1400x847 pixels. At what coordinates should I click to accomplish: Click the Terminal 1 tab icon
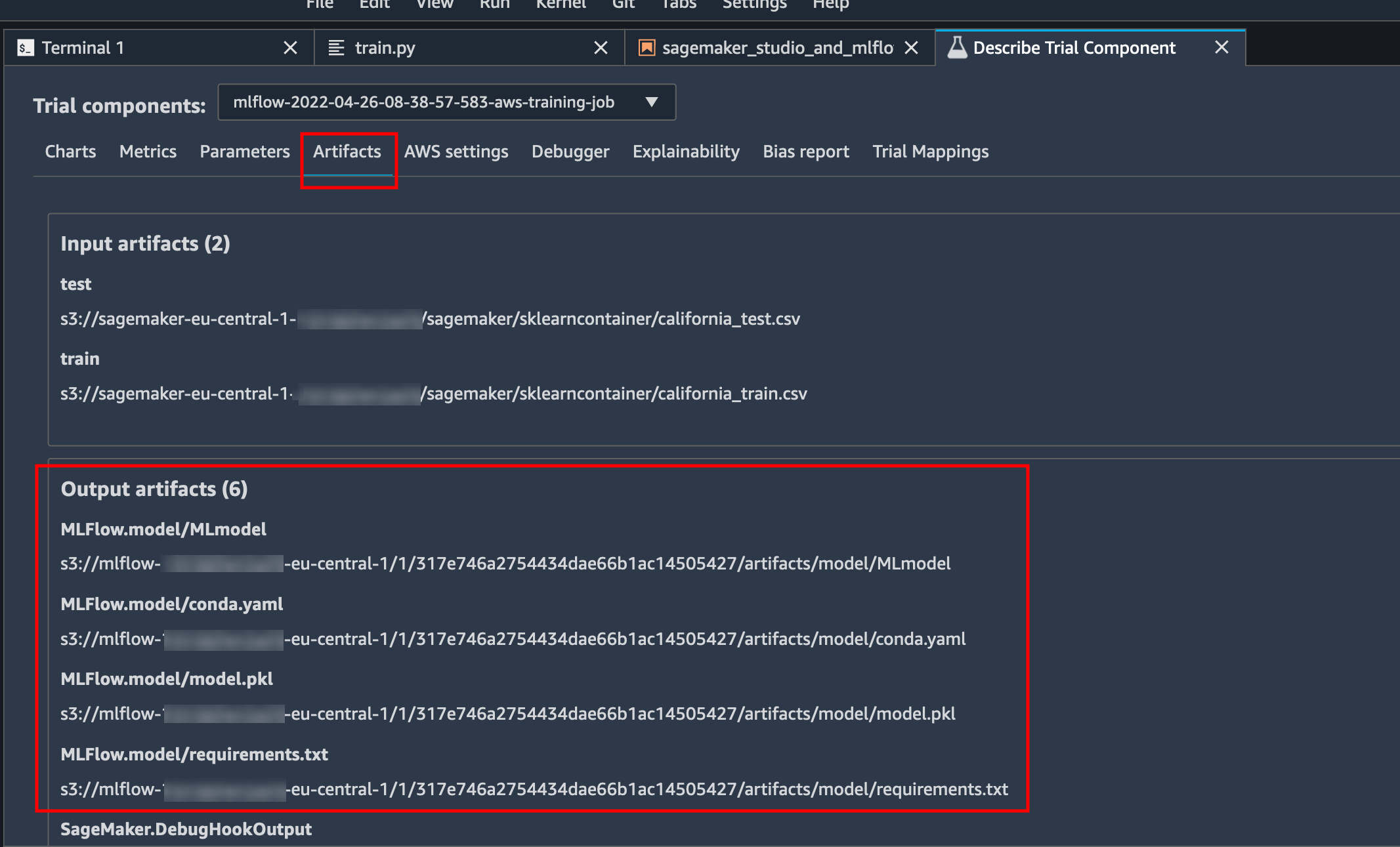(x=26, y=48)
